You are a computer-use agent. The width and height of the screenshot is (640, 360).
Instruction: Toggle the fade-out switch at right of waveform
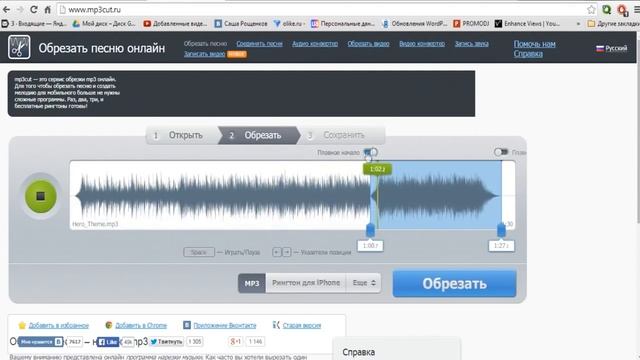click(x=501, y=152)
